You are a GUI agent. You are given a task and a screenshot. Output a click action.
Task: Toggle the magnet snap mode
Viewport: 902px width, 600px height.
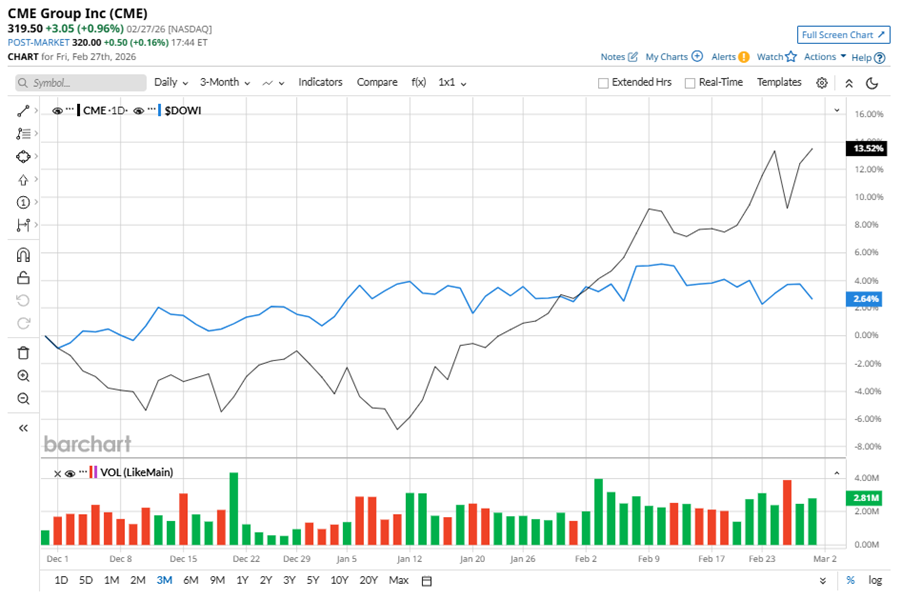click(x=23, y=255)
